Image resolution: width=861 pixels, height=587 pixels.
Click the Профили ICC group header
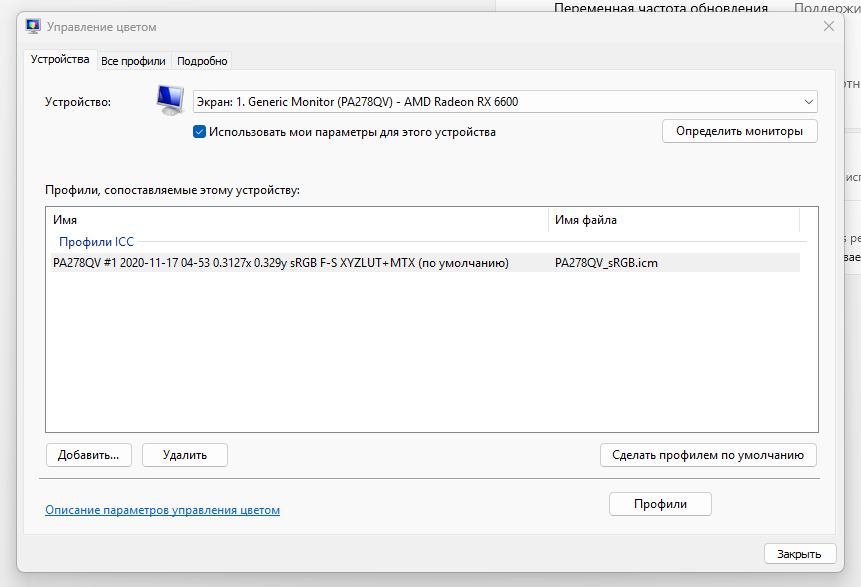tap(97, 242)
